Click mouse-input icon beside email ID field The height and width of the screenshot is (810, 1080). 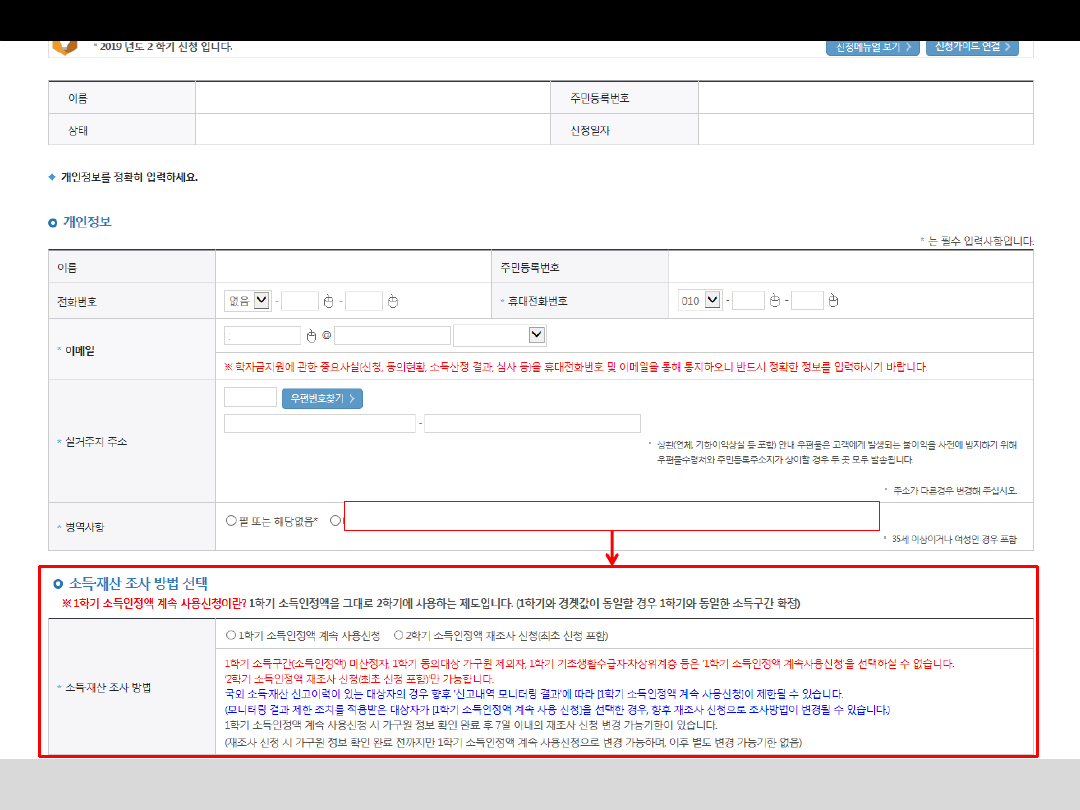(x=311, y=336)
